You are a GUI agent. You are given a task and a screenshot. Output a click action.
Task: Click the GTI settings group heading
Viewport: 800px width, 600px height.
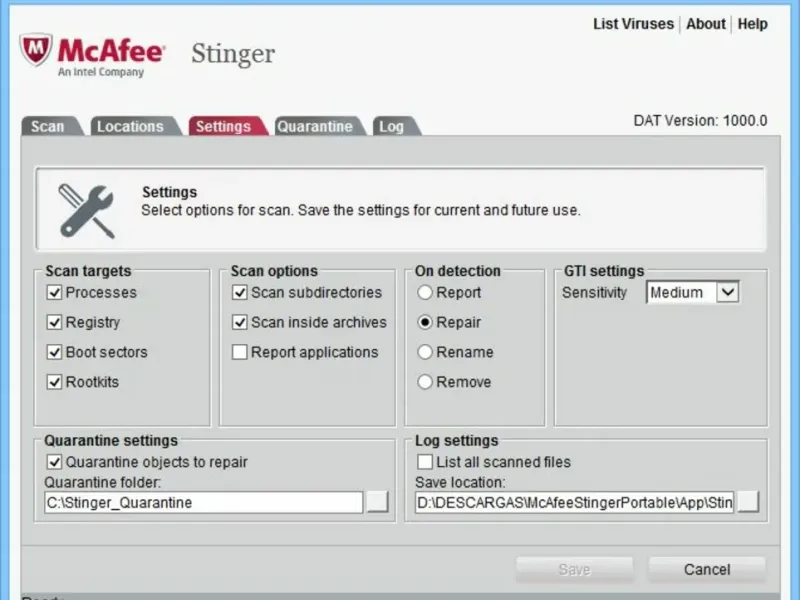click(x=604, y=271)
